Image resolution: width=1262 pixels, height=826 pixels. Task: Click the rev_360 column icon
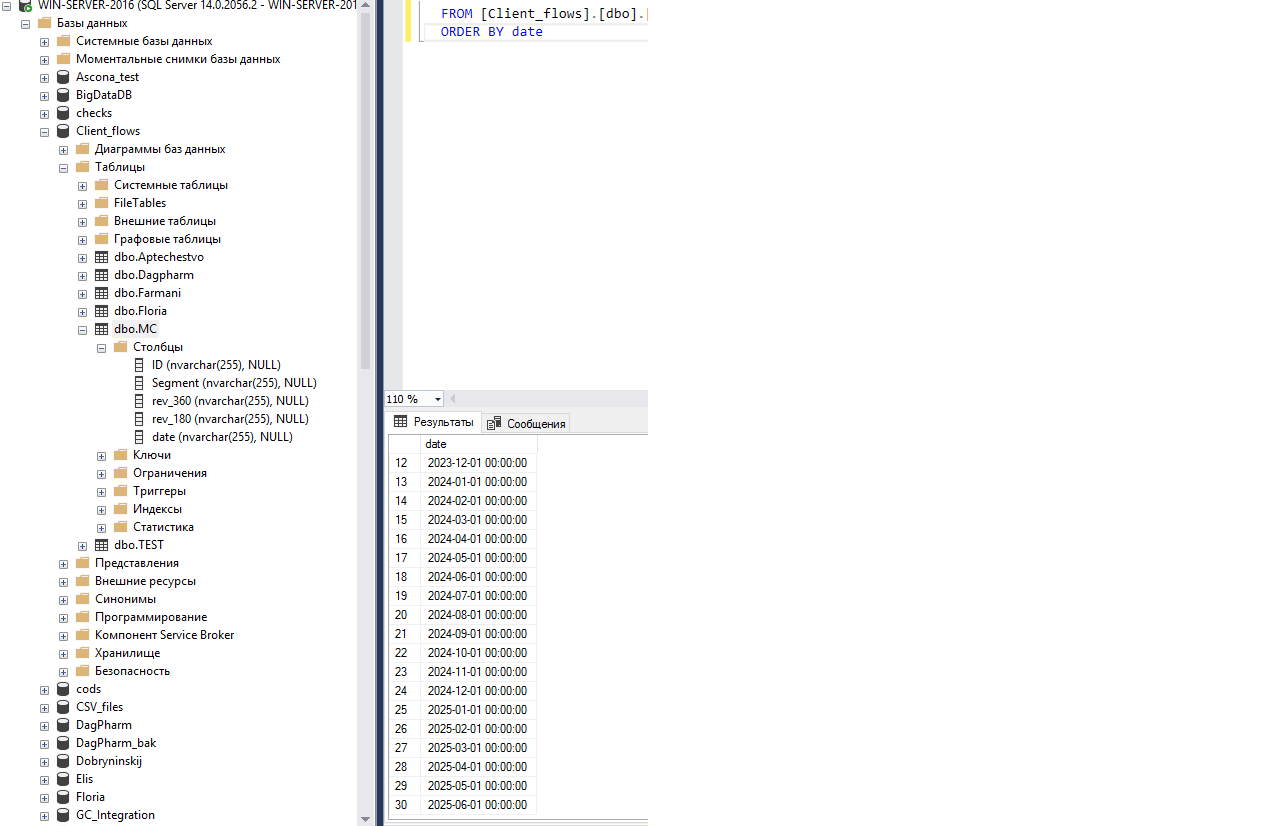click(x=140, y=401)
